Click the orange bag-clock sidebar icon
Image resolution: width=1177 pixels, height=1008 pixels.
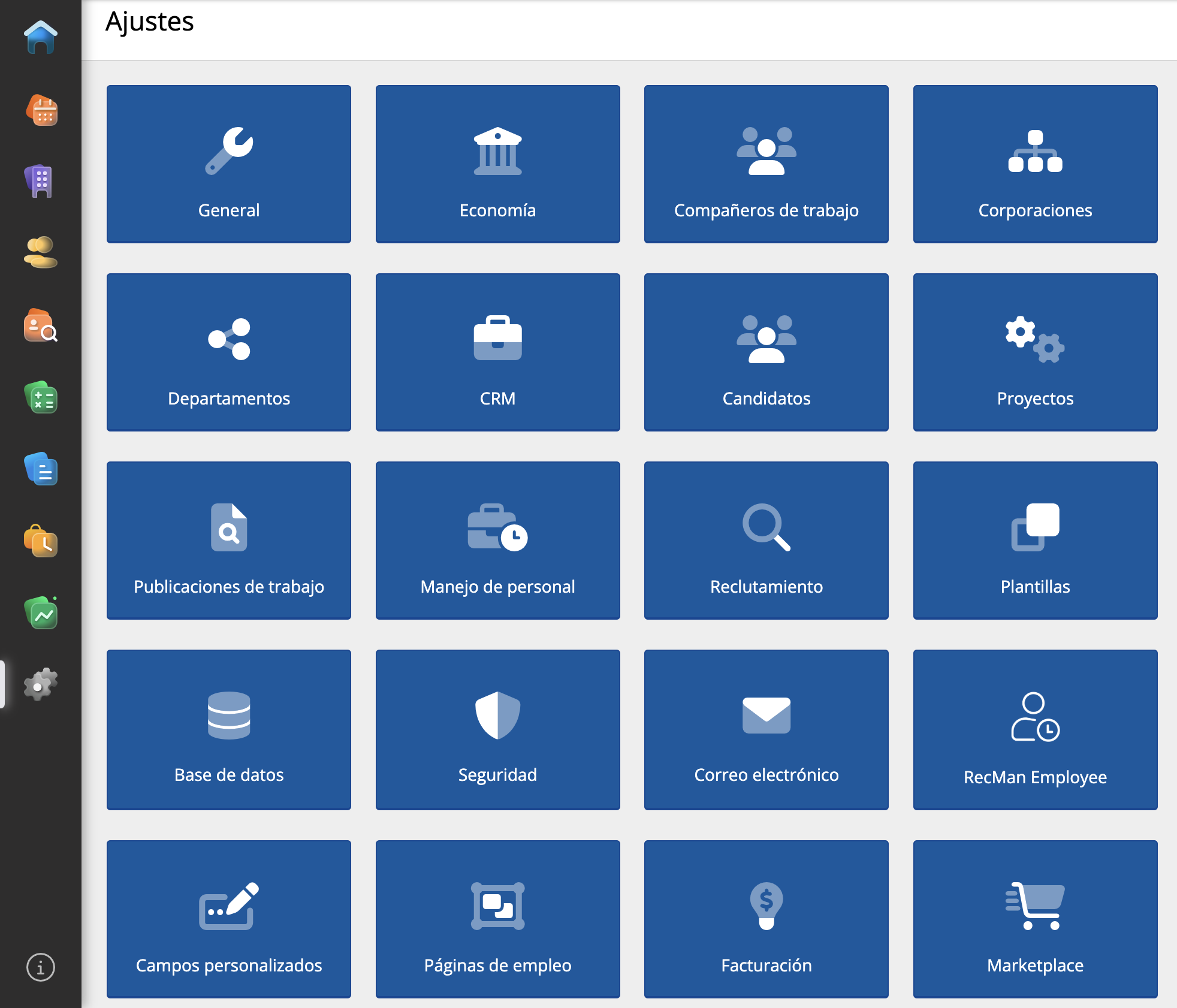(41, 541)
